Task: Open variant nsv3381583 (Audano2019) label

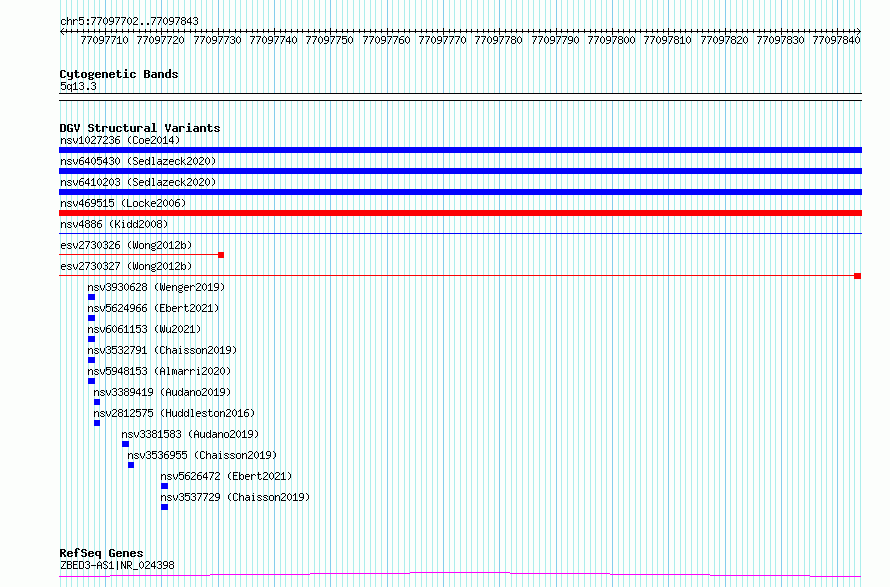Action: click(190, 434)
